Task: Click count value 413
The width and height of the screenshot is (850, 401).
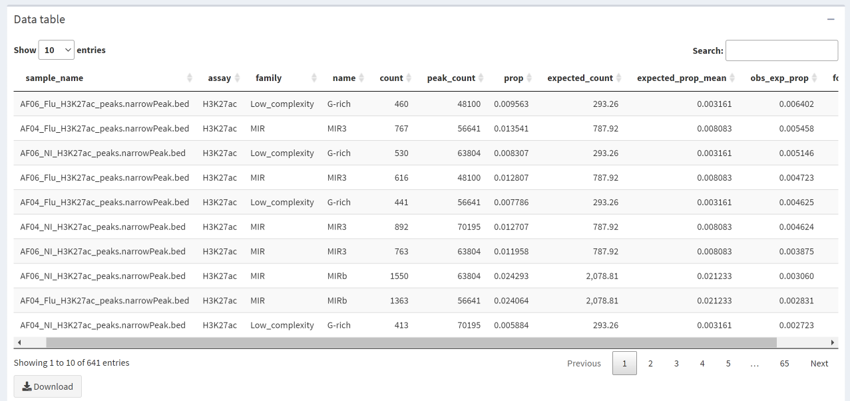Action: coord(401,325)
